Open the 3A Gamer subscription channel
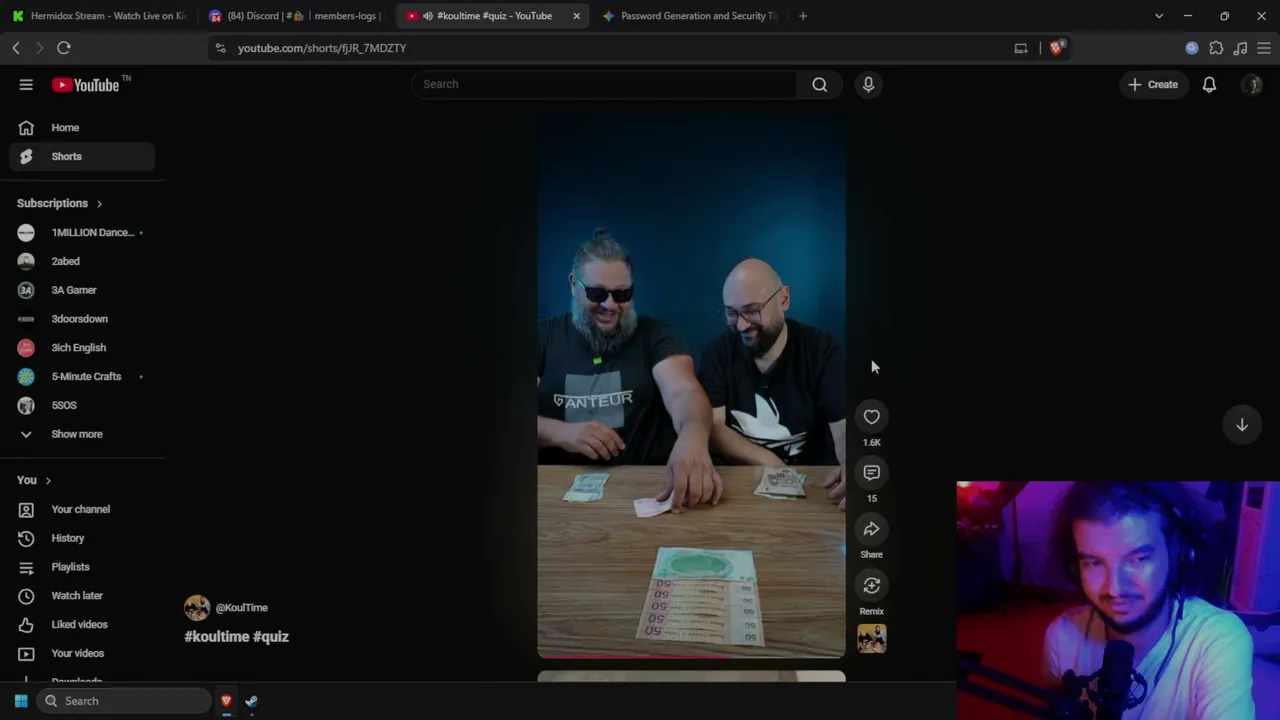The image size is (1280, 720). 82,290
